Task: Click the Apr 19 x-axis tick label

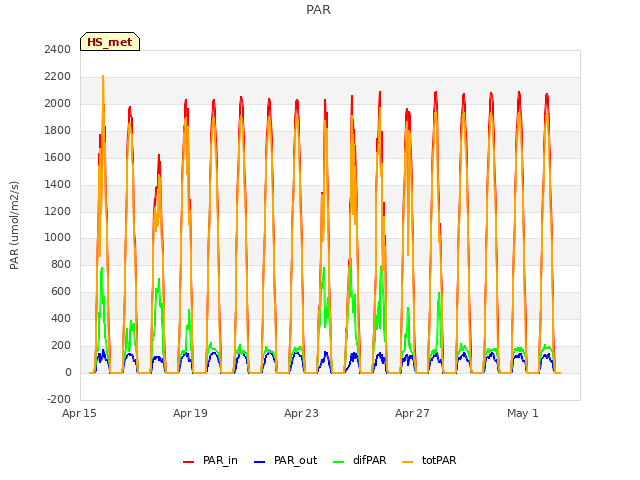Action: pyautogui.click(x=190, y=413)
